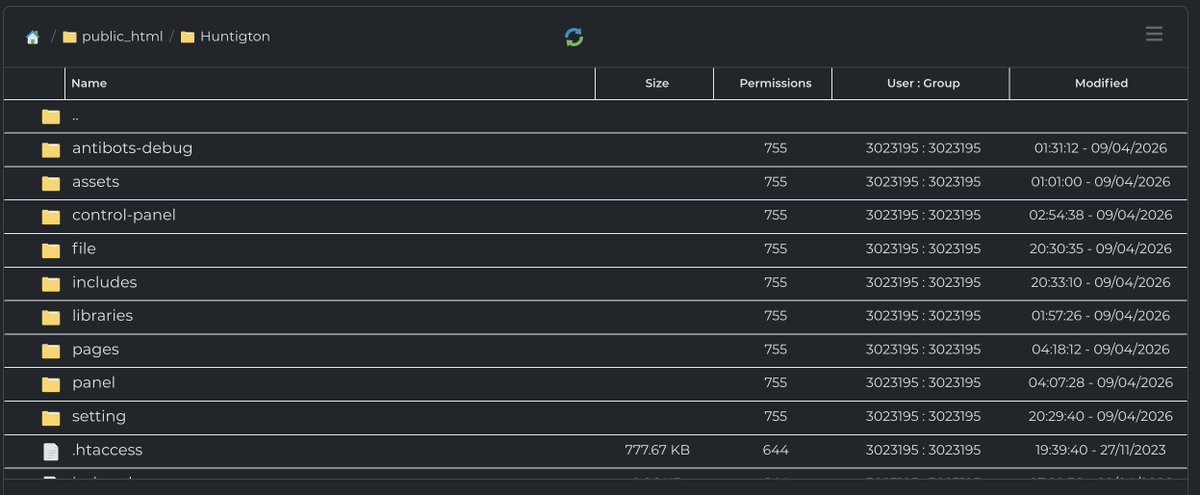The height and width of the screenshot is (495, 1200).
Task: Click modified time 01:57:26 - 09/04/2026
Action: [1101, 315]
